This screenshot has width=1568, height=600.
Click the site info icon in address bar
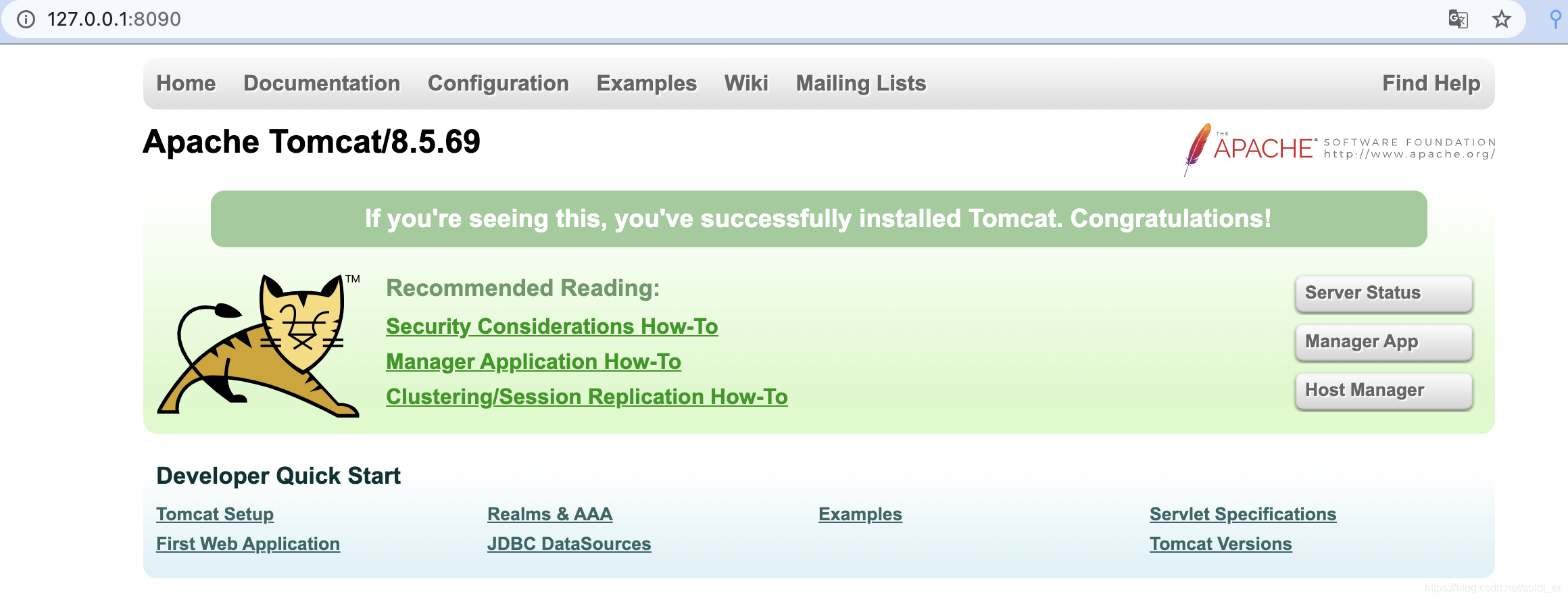26,19
